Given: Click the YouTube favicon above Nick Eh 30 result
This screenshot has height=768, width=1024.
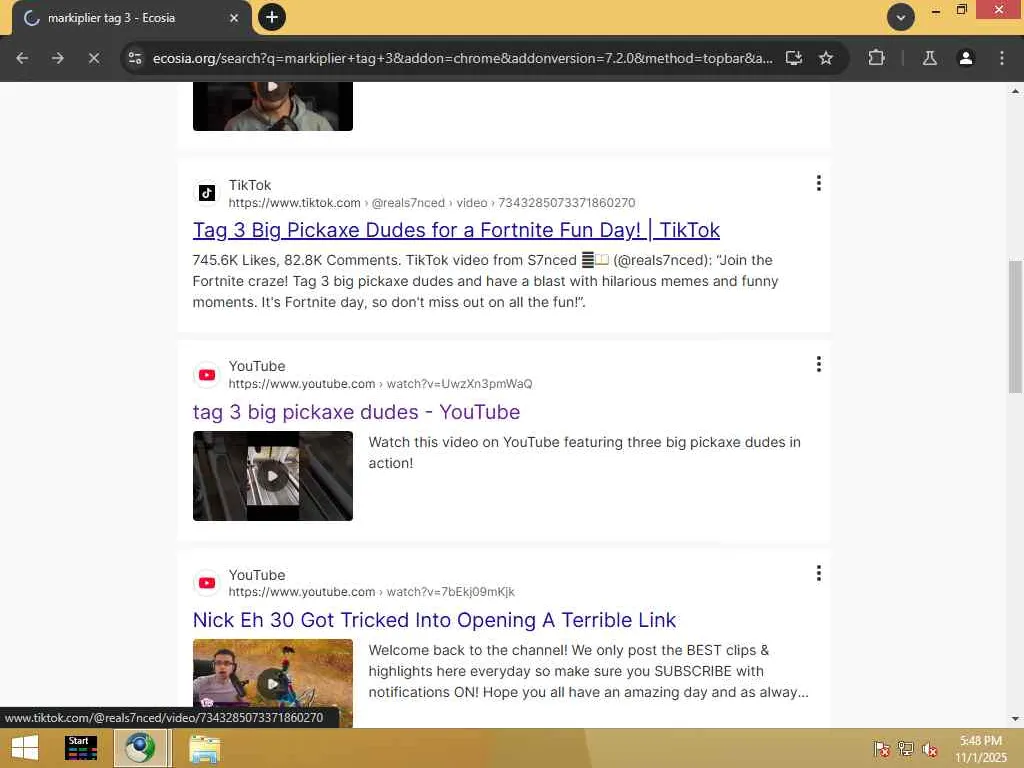Looking at the screenshot, I should [207, 583].
